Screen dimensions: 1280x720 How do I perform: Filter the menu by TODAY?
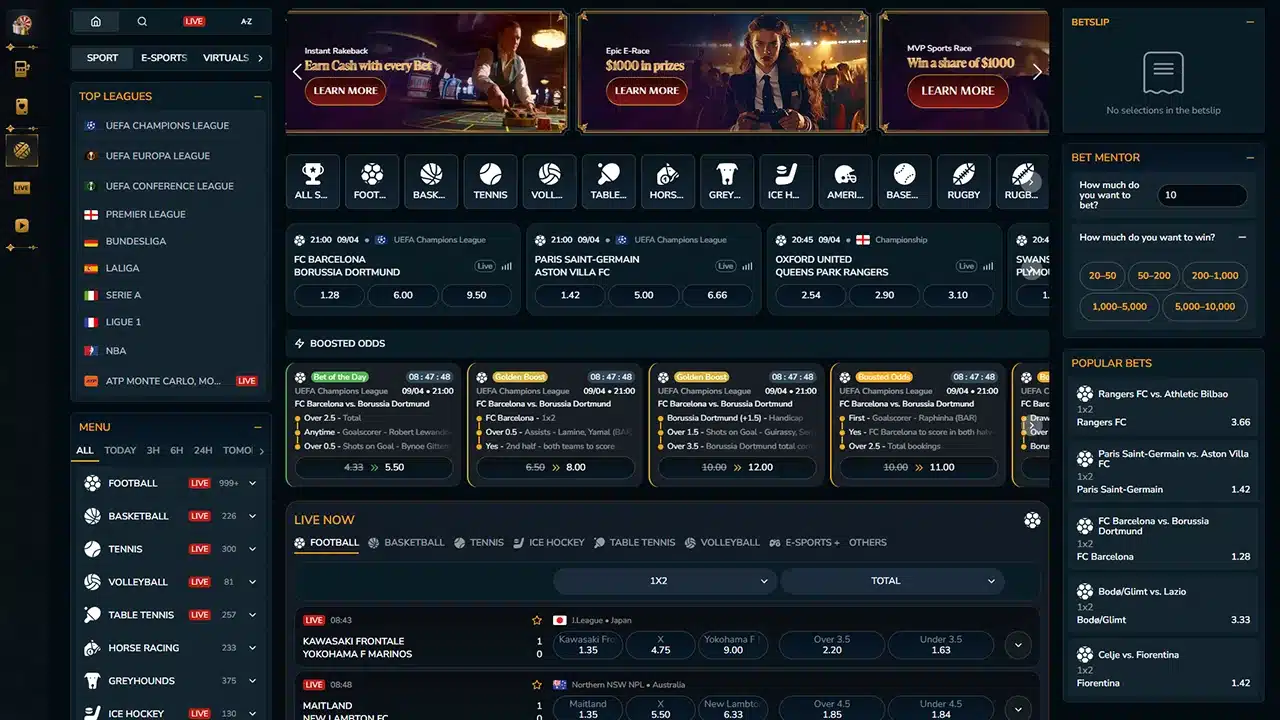pyautogui.click(x=120, y=451)
